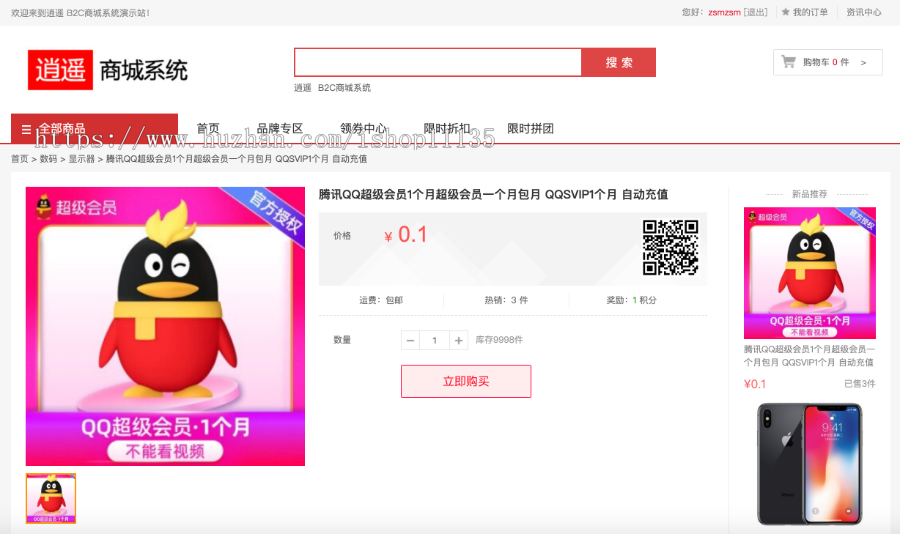900x534 pixels.
Task: Click sidebar price ¥0.1
Action: coord(755,384)
